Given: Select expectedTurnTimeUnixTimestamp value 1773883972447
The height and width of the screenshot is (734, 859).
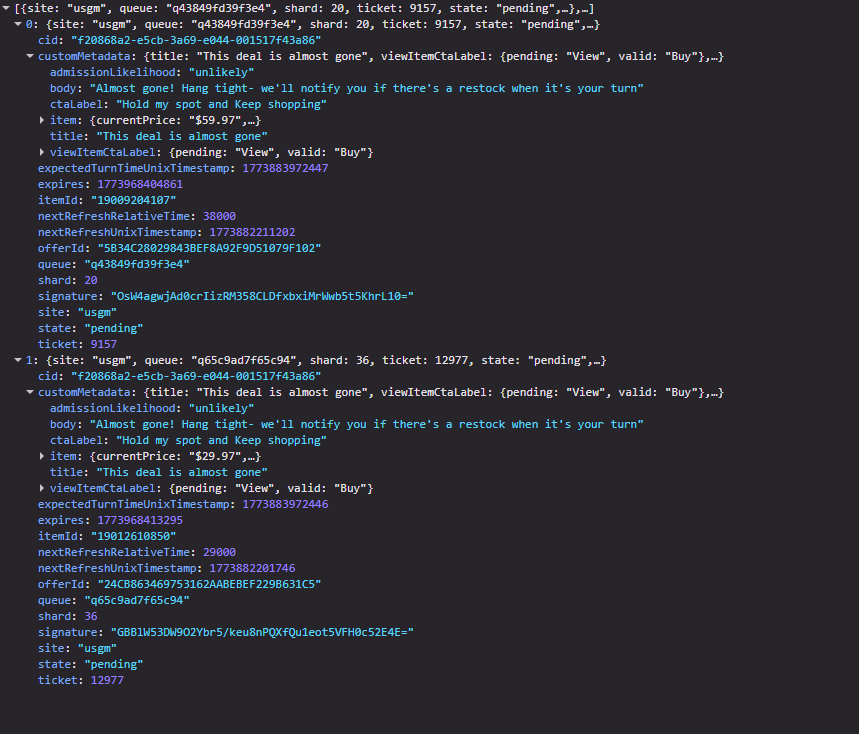Looking at the screenshot, I should pyautogui.click(x=285, y=168).
